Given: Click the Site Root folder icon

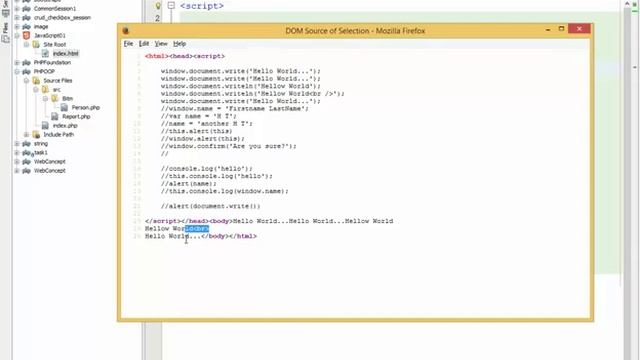Looking at the screenshot, I should pyautogui.click(x=36, y=44).
